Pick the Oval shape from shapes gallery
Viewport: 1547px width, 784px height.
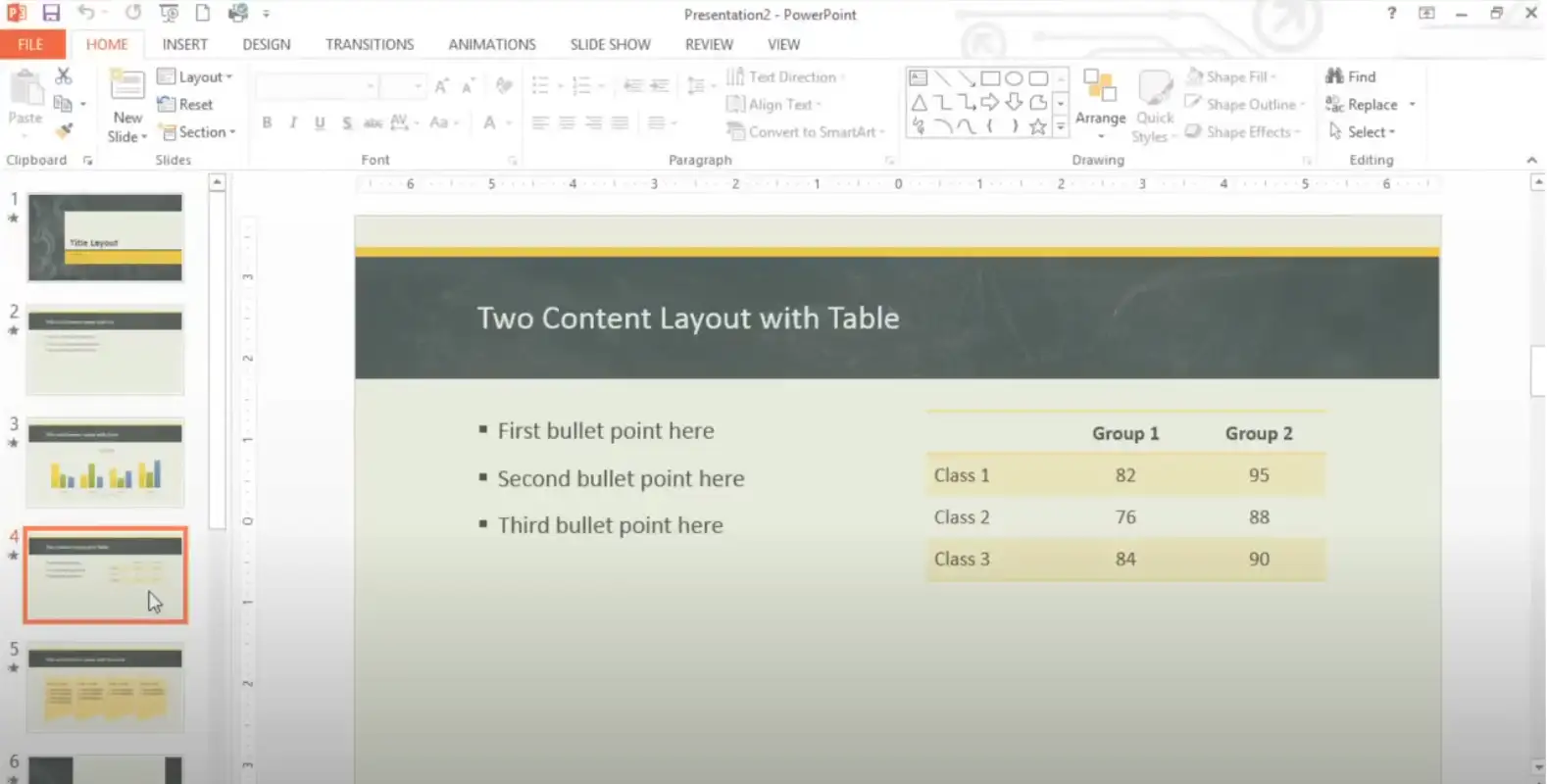1014,78
